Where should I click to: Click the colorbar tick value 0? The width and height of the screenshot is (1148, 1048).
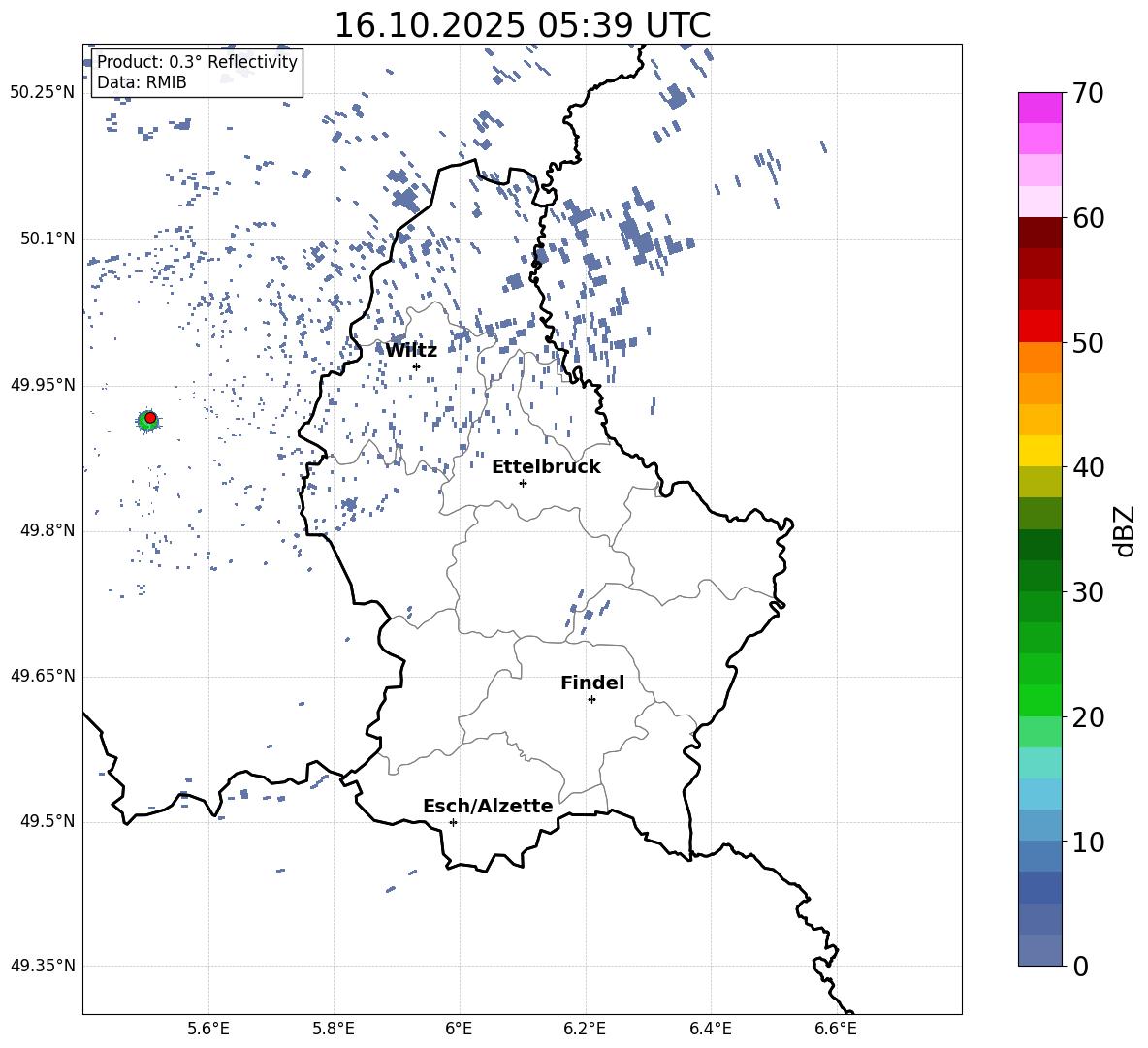pyautogui.click(x=1080, y=966)
